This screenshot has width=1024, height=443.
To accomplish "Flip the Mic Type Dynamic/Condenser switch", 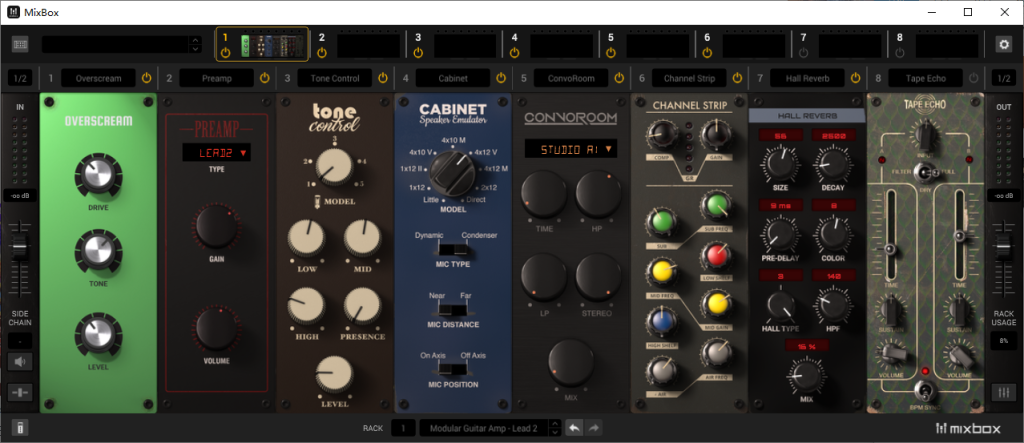I will tap(453, 250).
